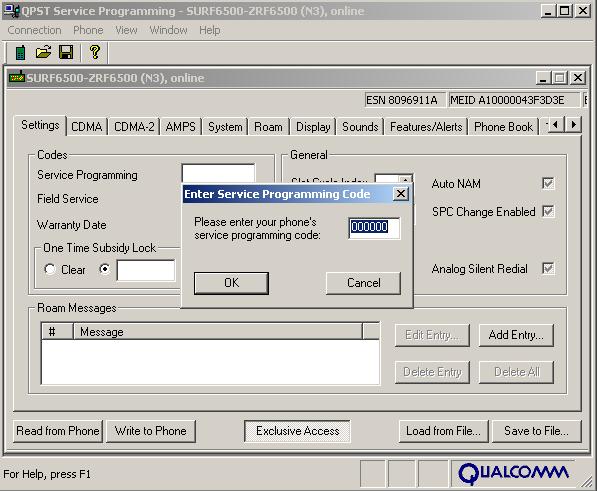Switch to the Settings tab
This screenshot has width=597, height=491.
coord(40,125)
